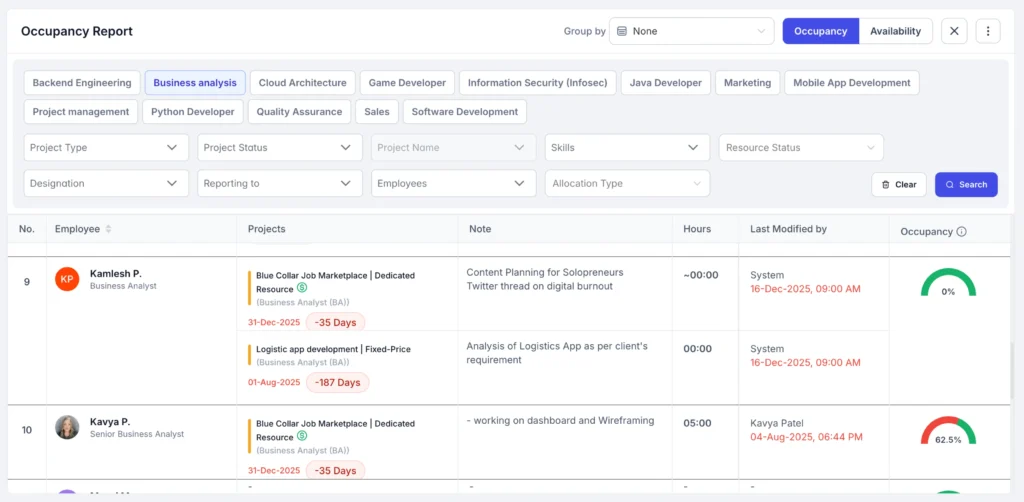Click the note about dashboard and Wireframing
Viewport: 1024px width, 502px height.
coord(560,420)
